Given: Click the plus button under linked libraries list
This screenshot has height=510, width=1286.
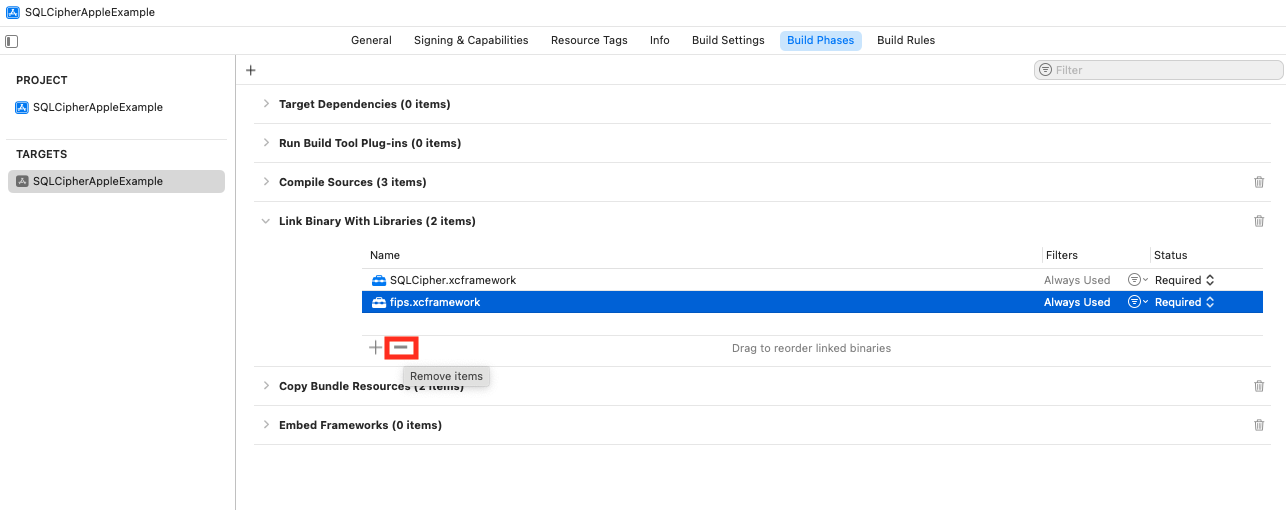Looking at the screenshot, I should coord(375,348).
